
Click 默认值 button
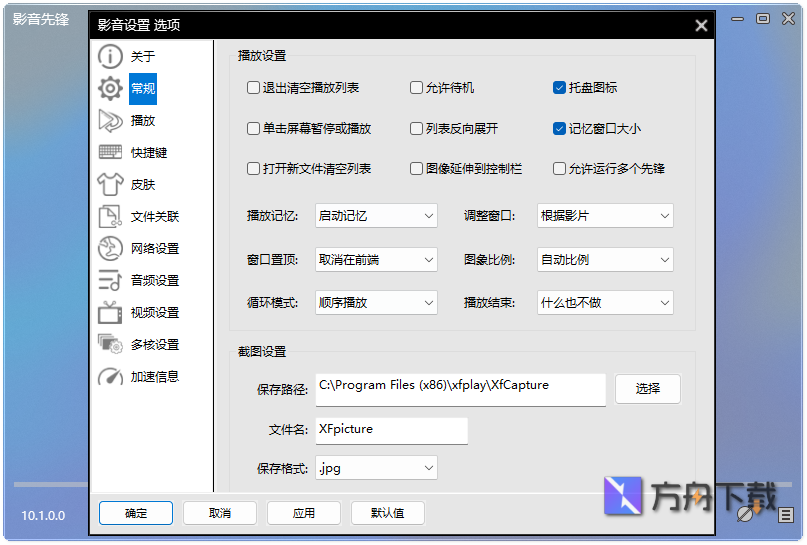[388, 513]
